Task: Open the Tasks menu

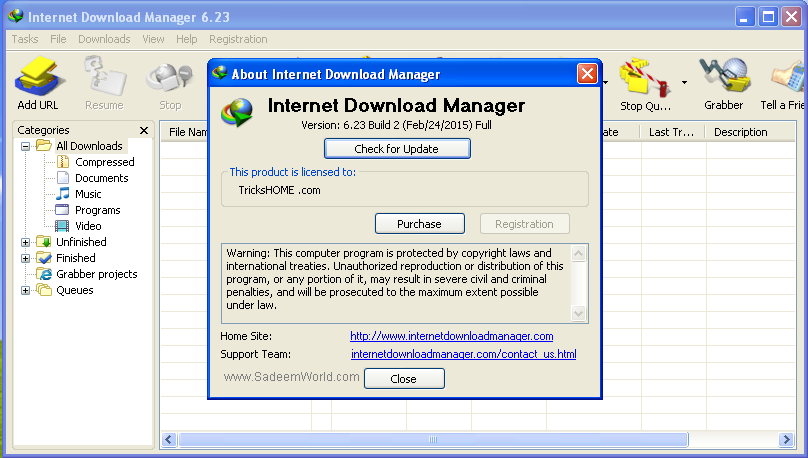Action: (25, 39)
